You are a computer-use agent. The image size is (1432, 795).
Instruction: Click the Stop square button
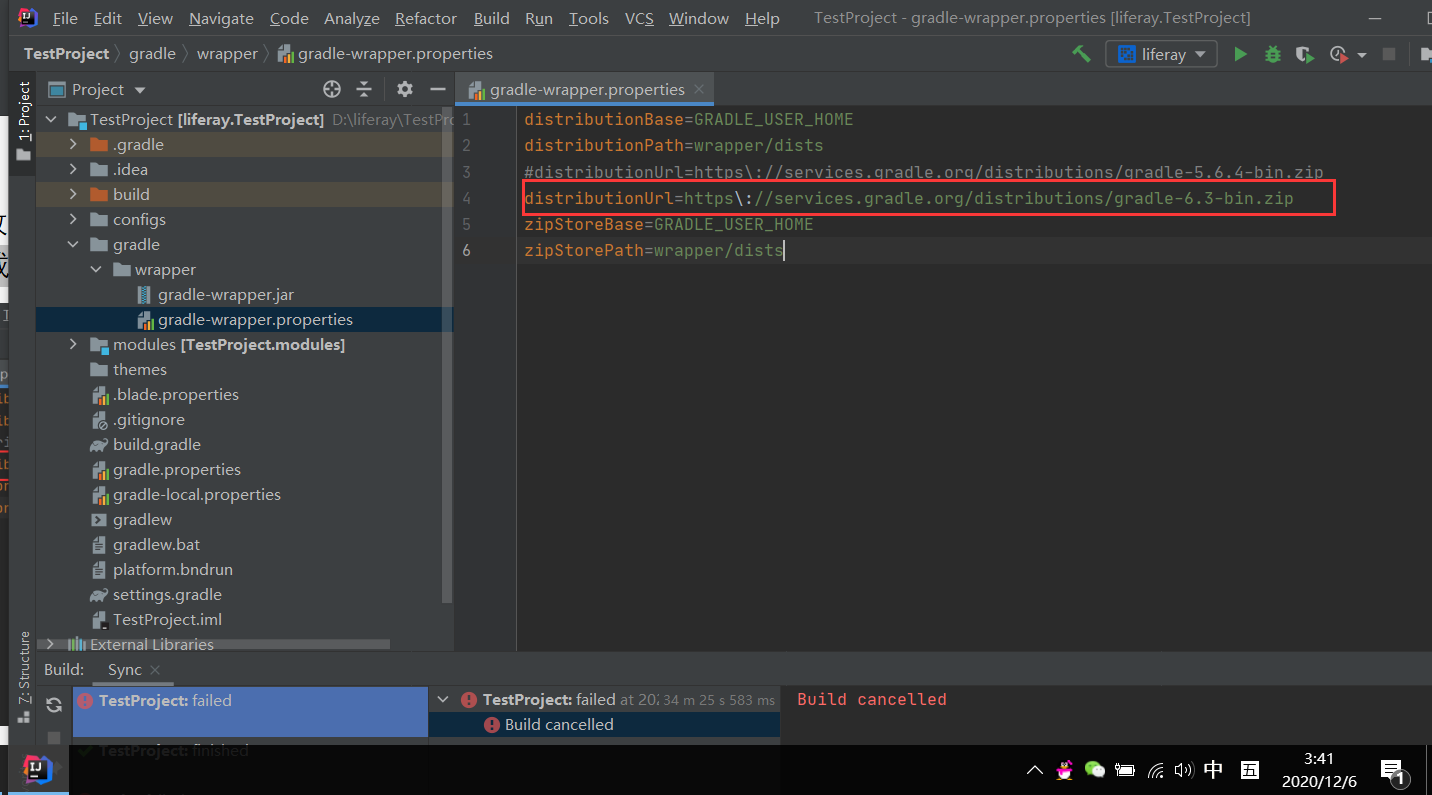(x=1388, y=54)
